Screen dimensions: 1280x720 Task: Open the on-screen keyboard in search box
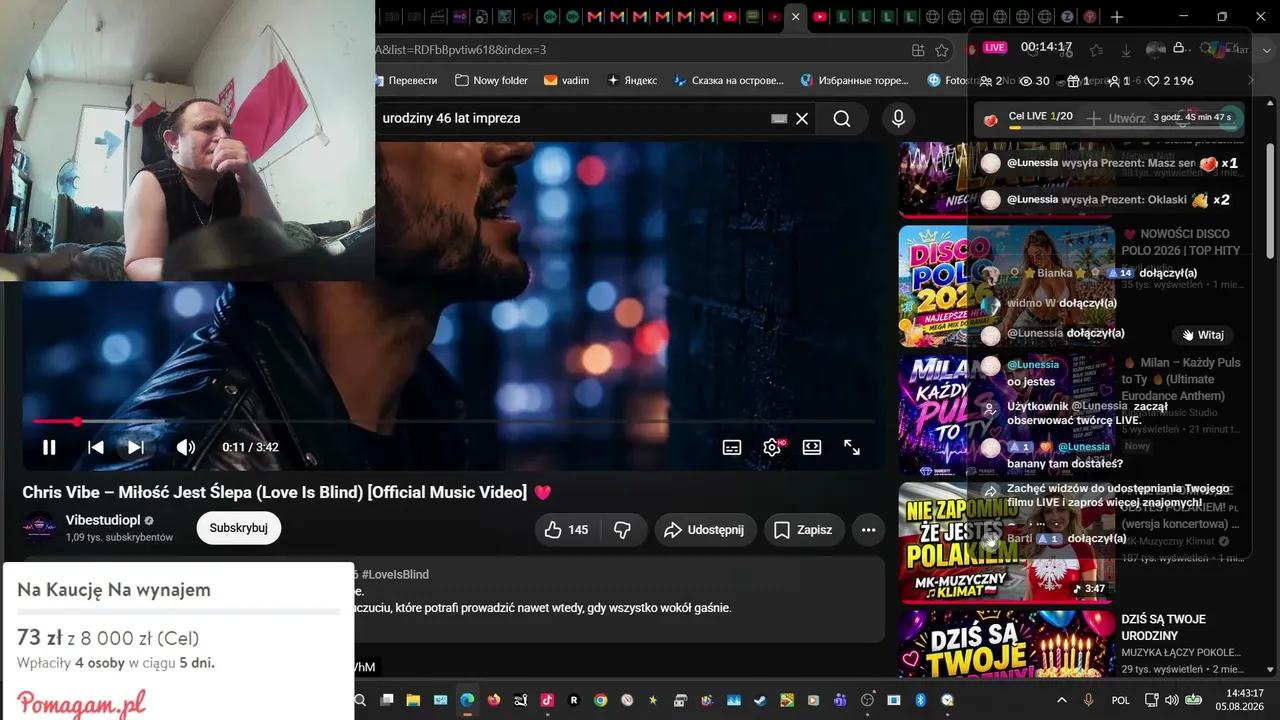pos(779,119)
